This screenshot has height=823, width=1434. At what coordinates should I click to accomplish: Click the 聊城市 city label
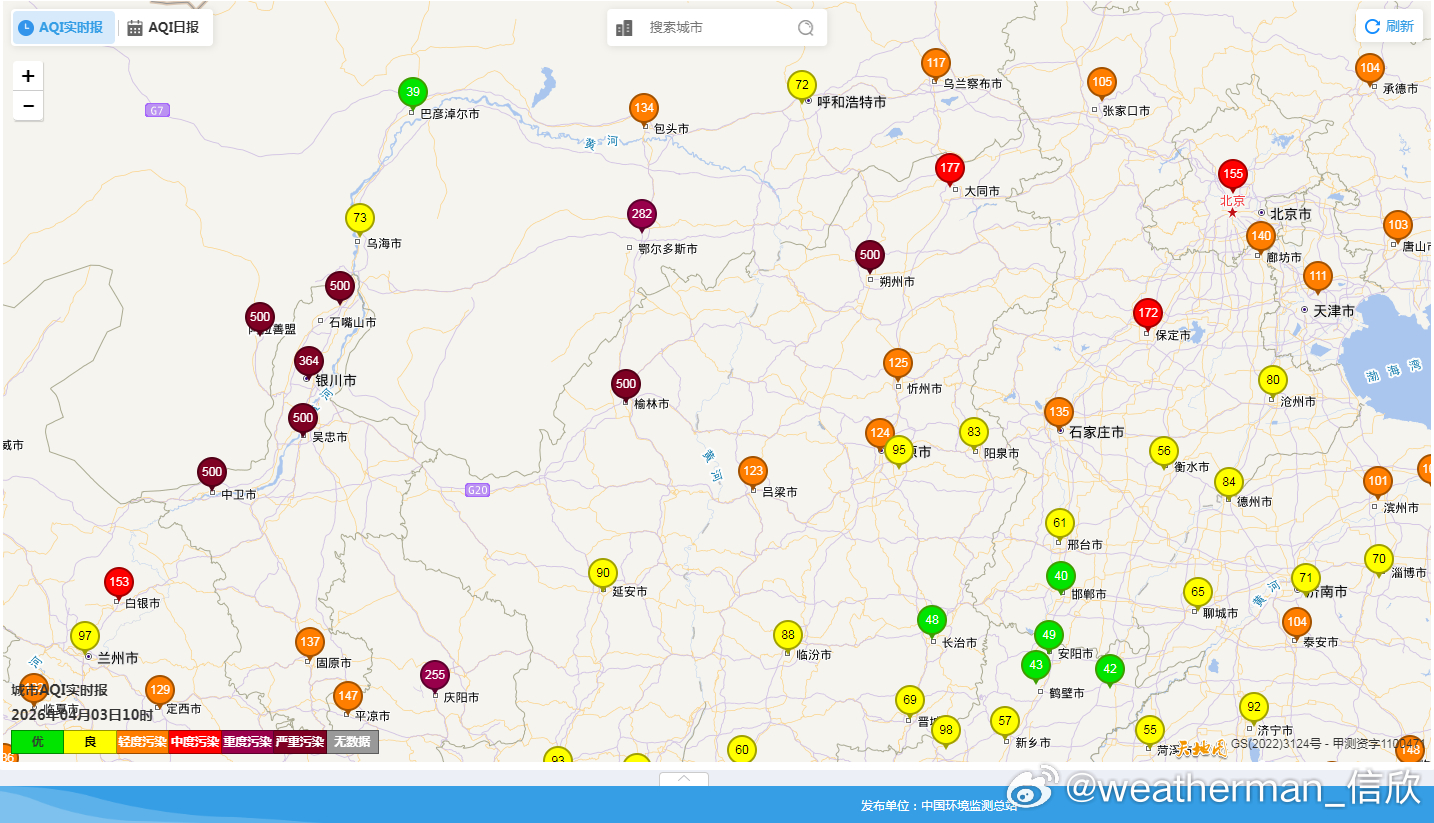tap(1221, 613)
